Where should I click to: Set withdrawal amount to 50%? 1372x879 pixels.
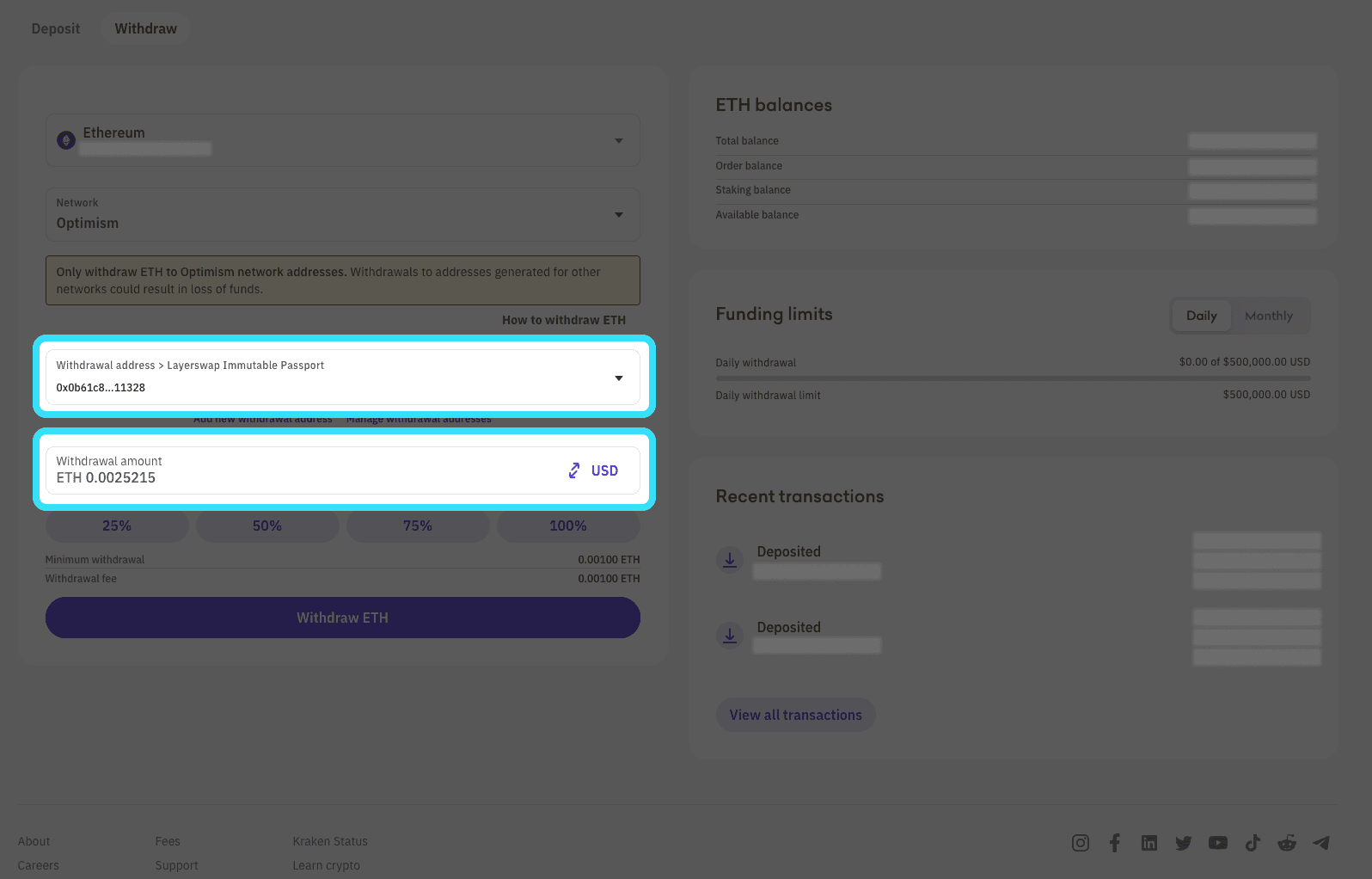pyautogui.click(x=267, y=526)
